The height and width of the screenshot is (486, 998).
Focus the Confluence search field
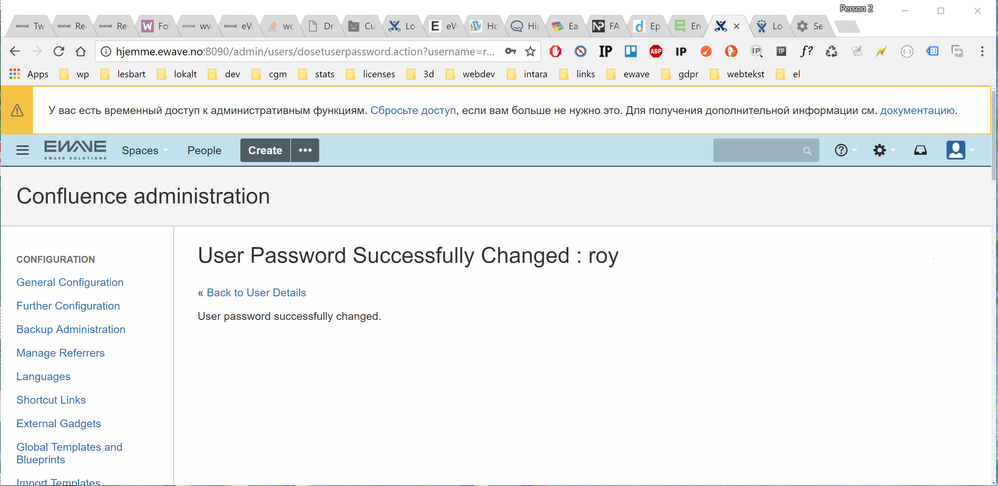[766, 150]
